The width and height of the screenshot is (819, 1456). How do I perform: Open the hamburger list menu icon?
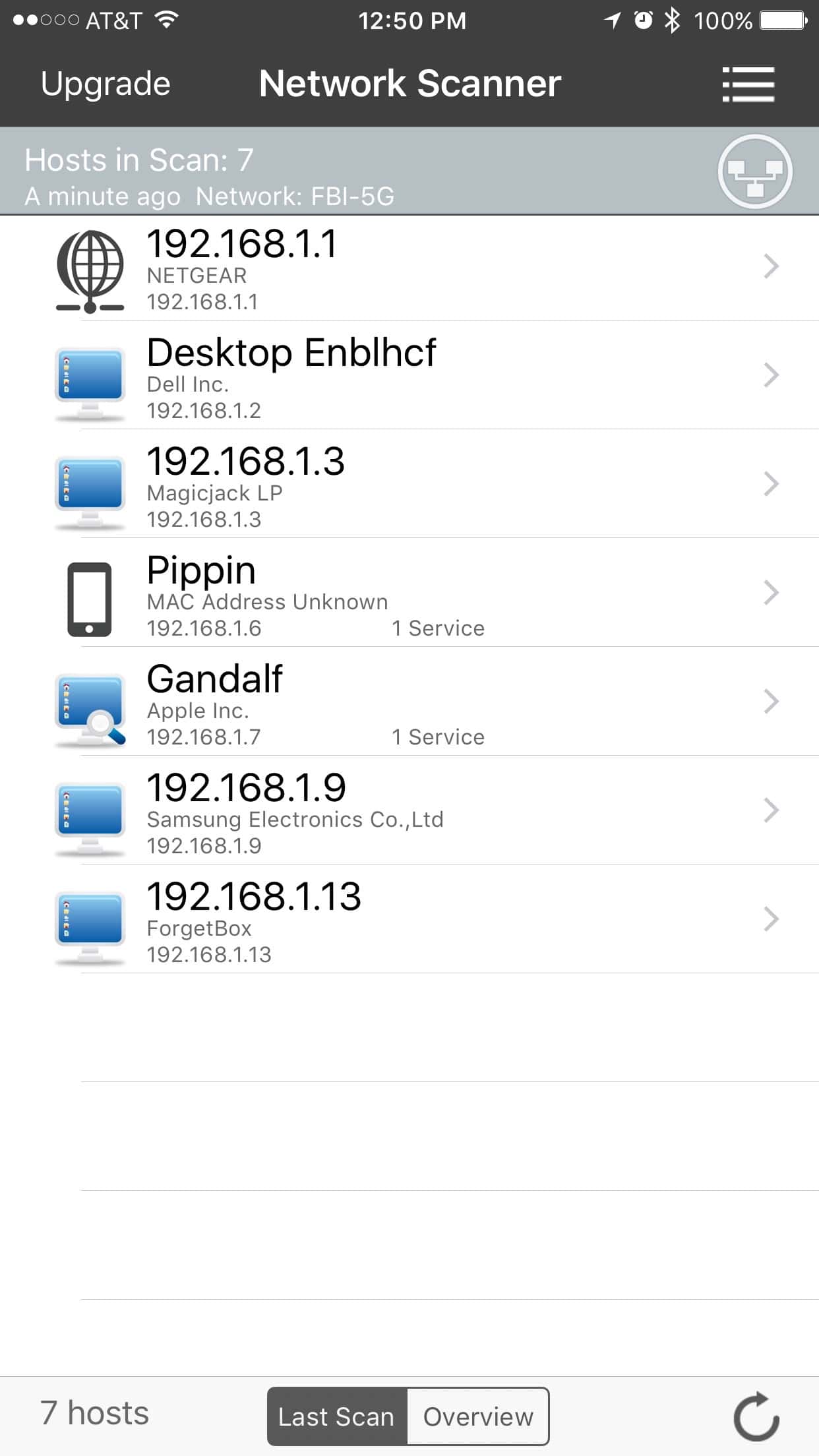coord(748,84)
